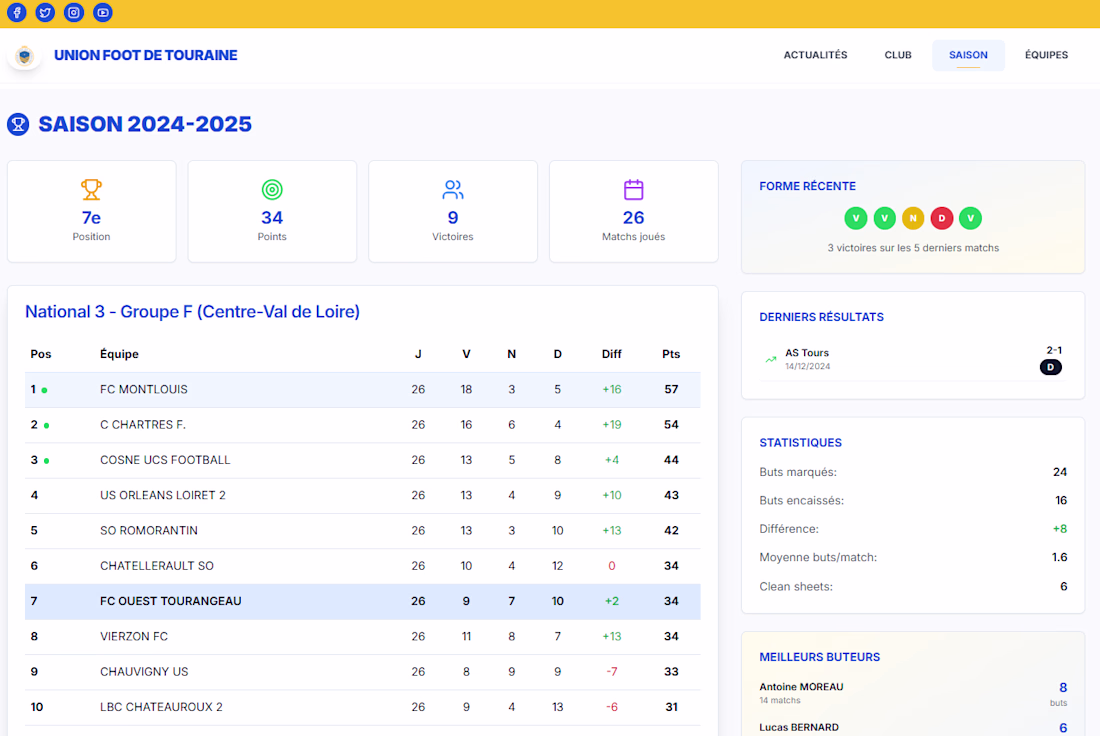Viewport: 1100px width, 736px height.
Task: Select the FC Ouest Tourangeau table row
Action: (363, 601)
